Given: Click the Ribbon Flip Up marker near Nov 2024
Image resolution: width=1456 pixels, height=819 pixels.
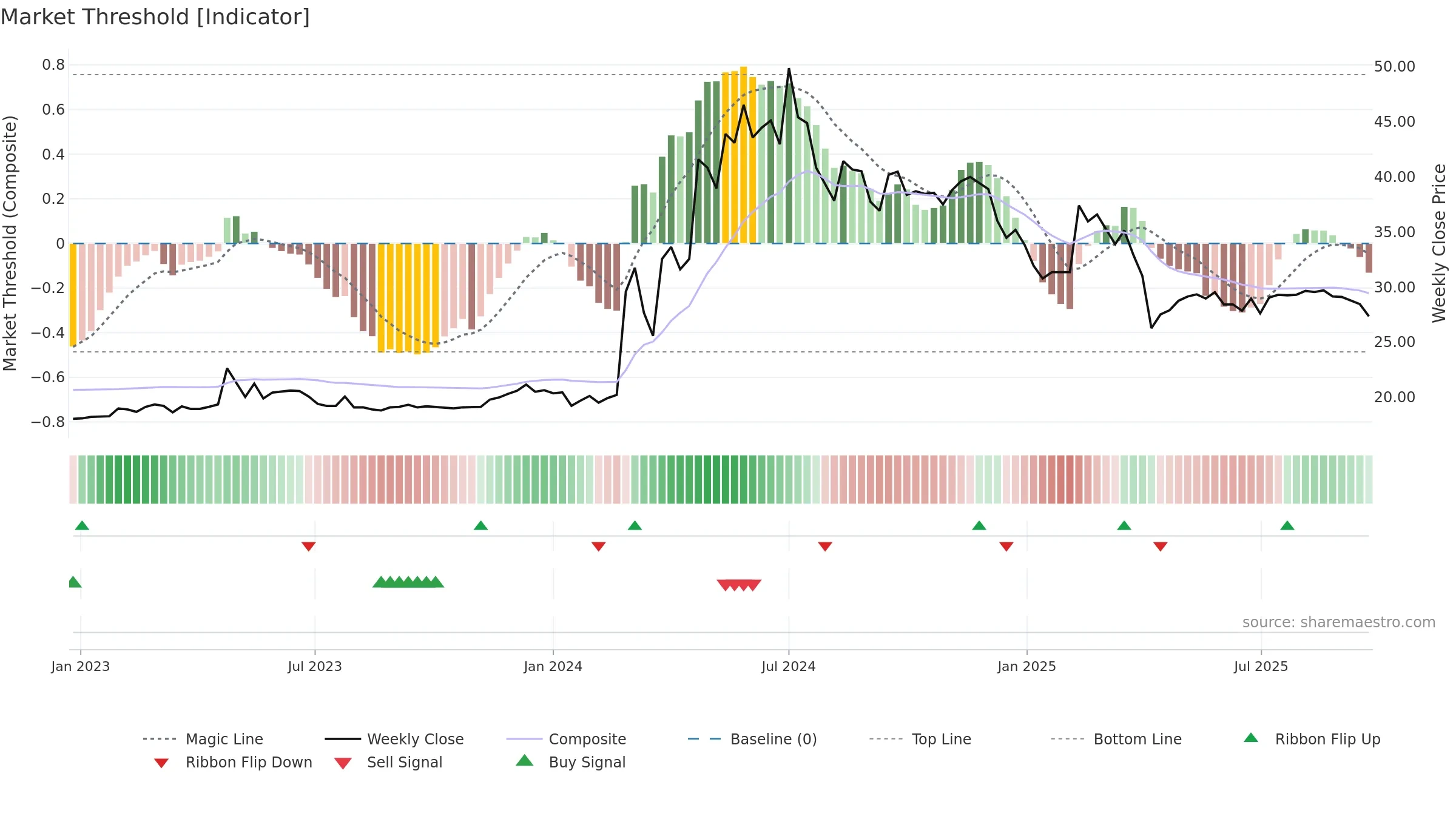Looking at the screenshot, I should coord(979,525).
